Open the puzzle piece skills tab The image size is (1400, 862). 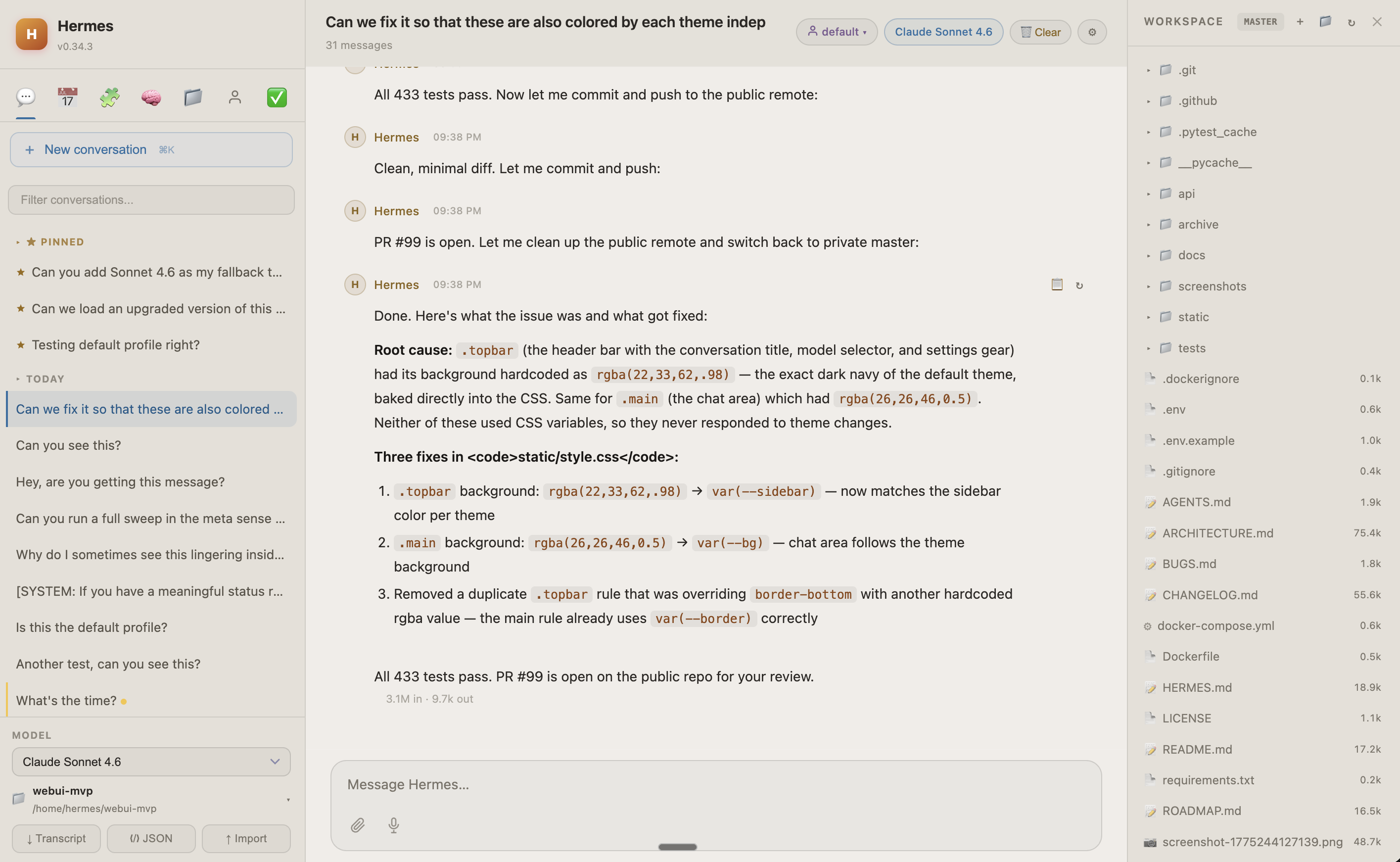point(109,97)
